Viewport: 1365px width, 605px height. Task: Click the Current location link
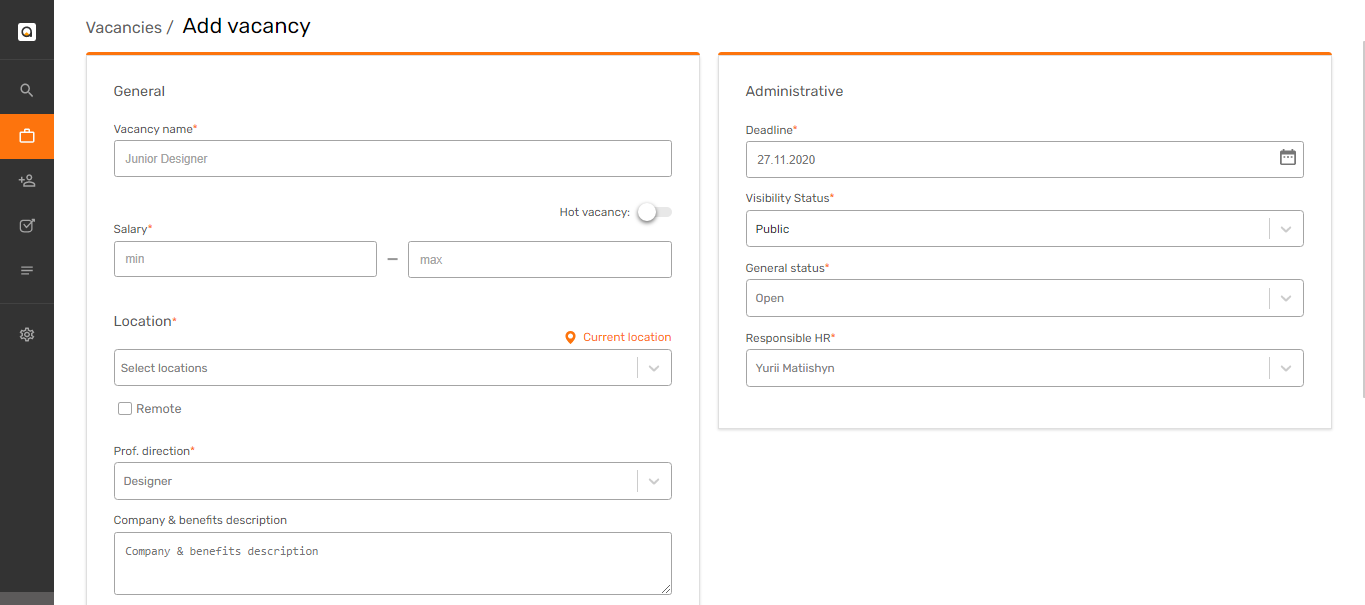[627, 338]
